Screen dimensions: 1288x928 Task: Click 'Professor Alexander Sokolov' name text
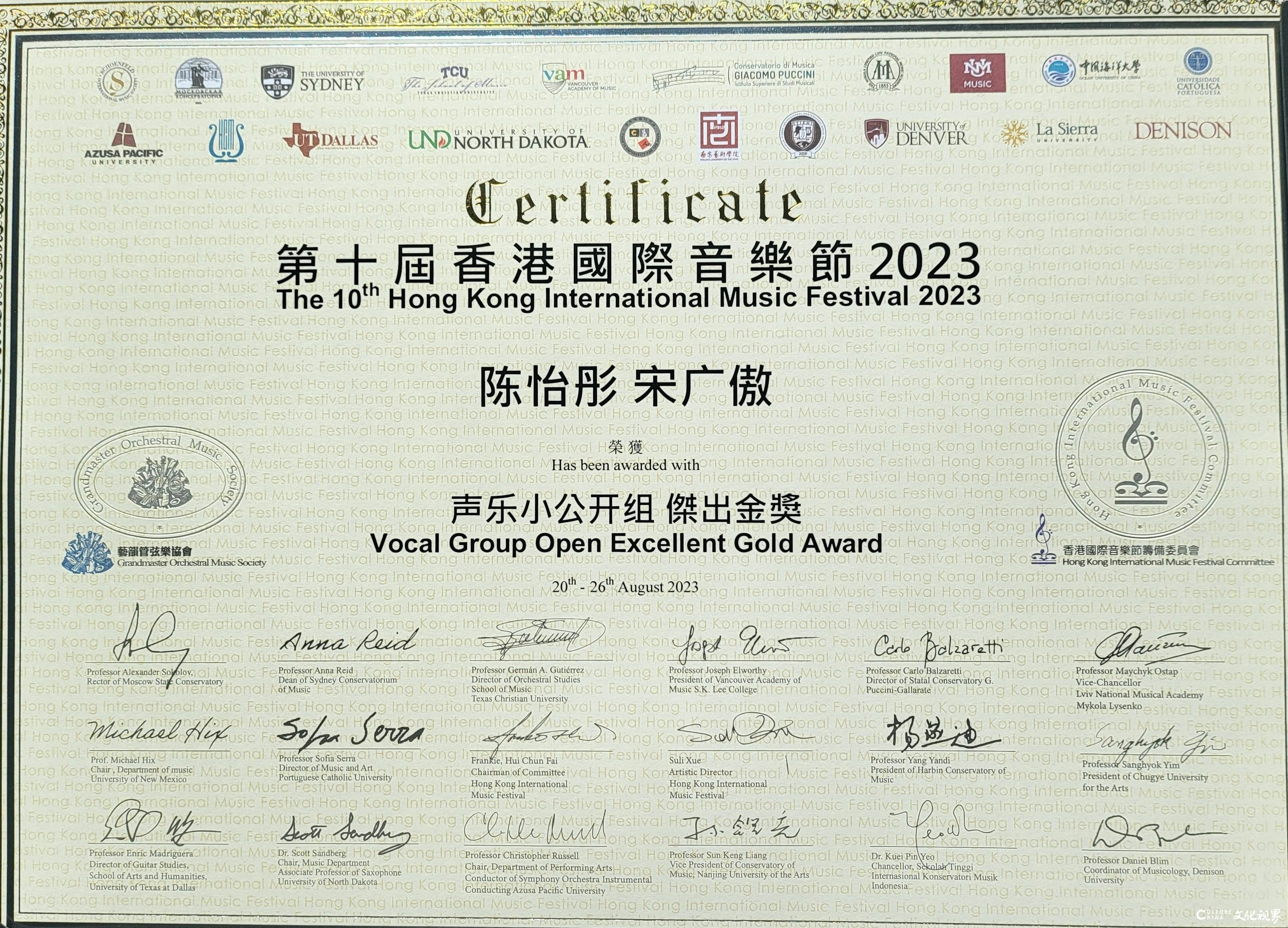(x=140, y=672)
